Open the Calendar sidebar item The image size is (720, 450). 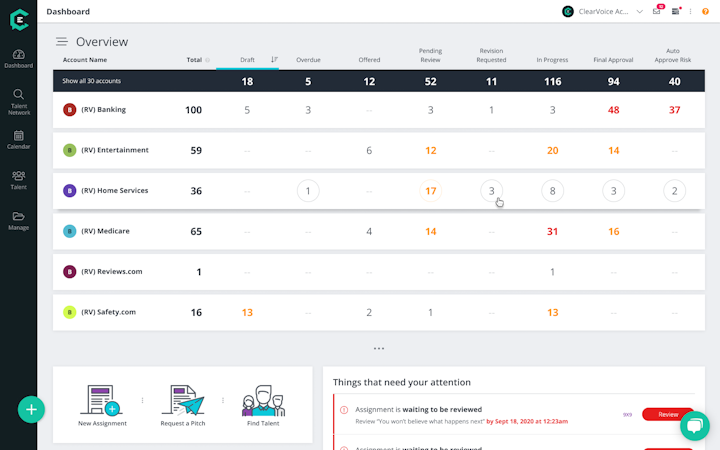click(x=18, y=140)
